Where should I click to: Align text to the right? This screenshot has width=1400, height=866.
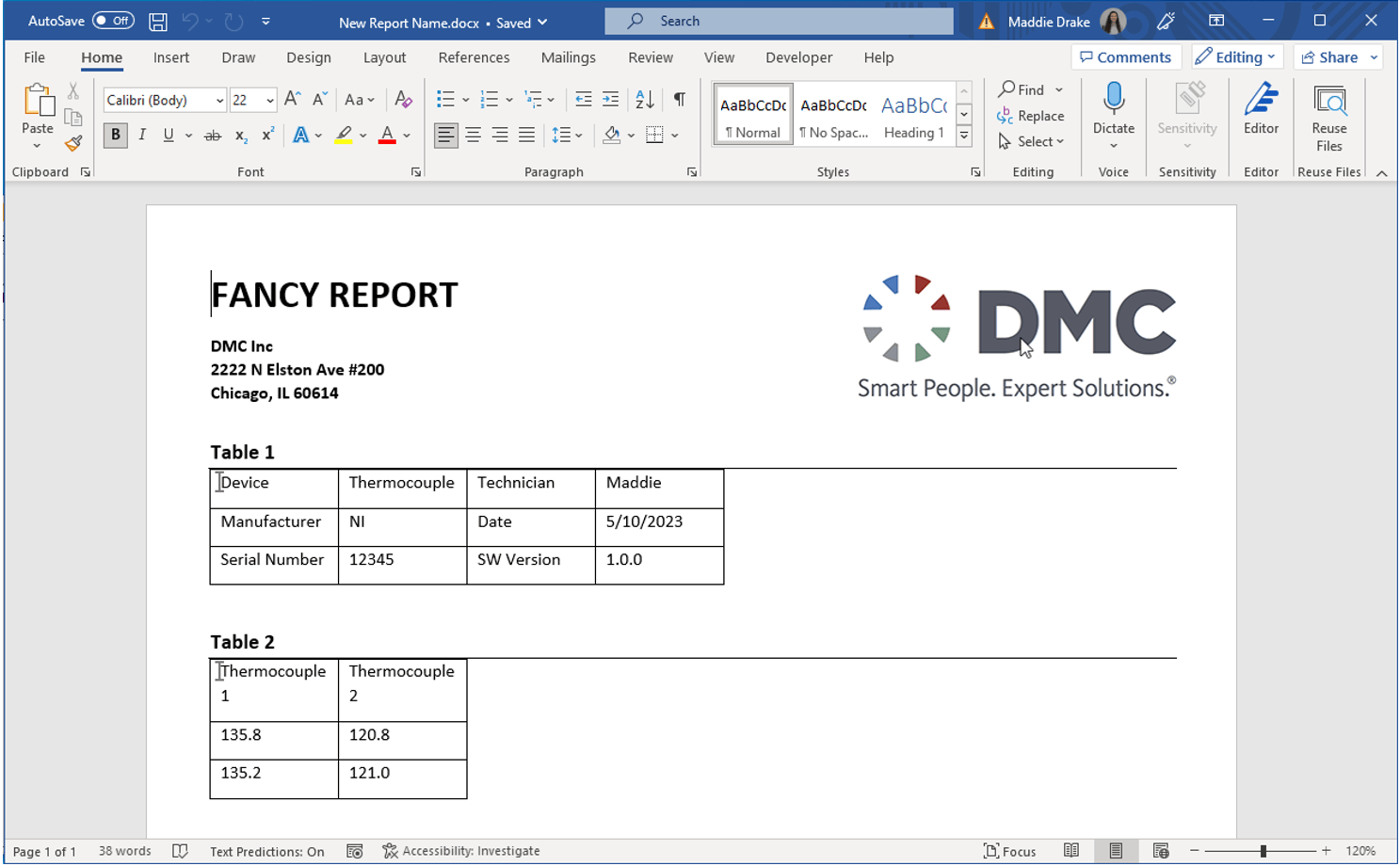pyautogui.click(x=500, y=136)
